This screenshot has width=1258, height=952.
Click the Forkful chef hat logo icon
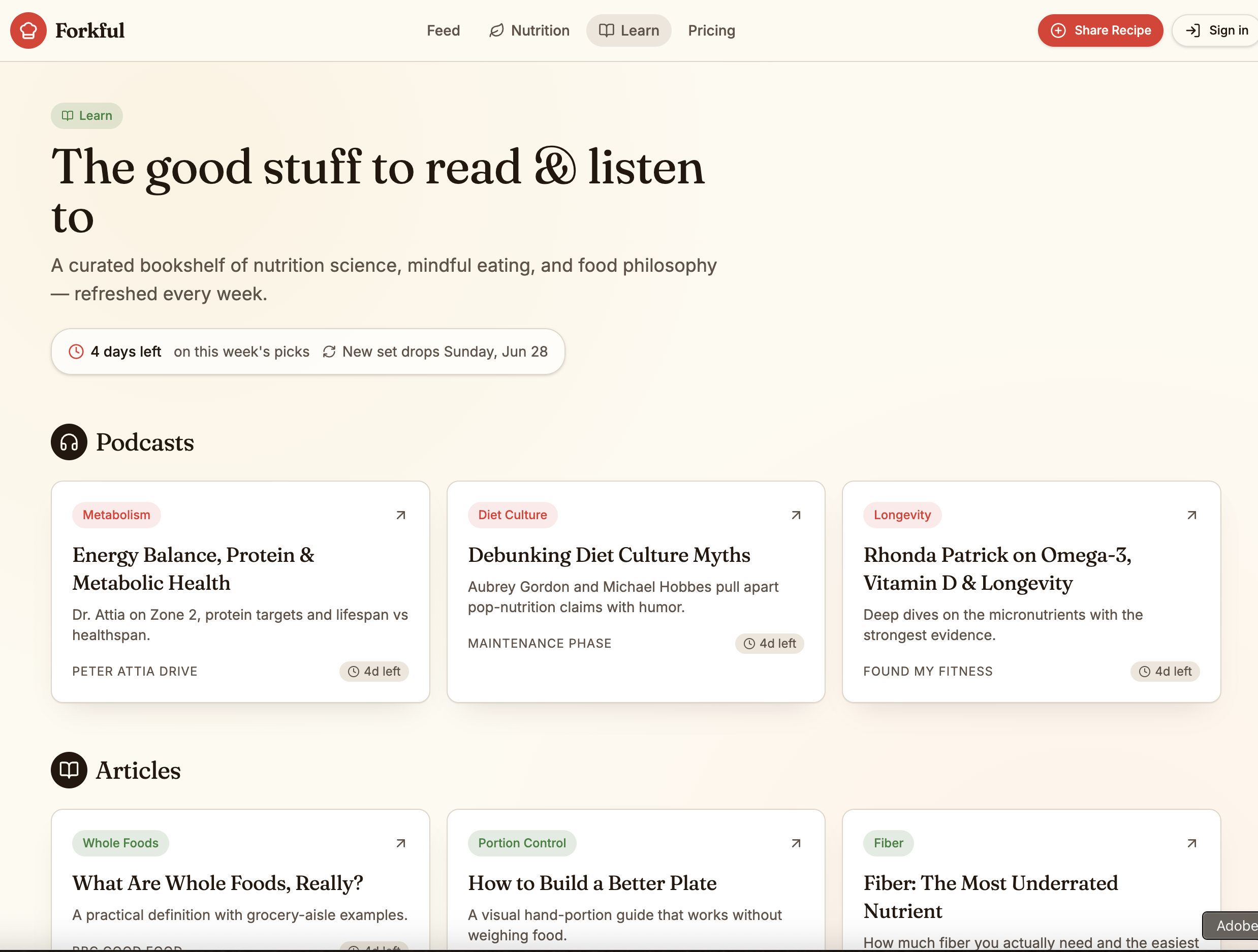28,30
